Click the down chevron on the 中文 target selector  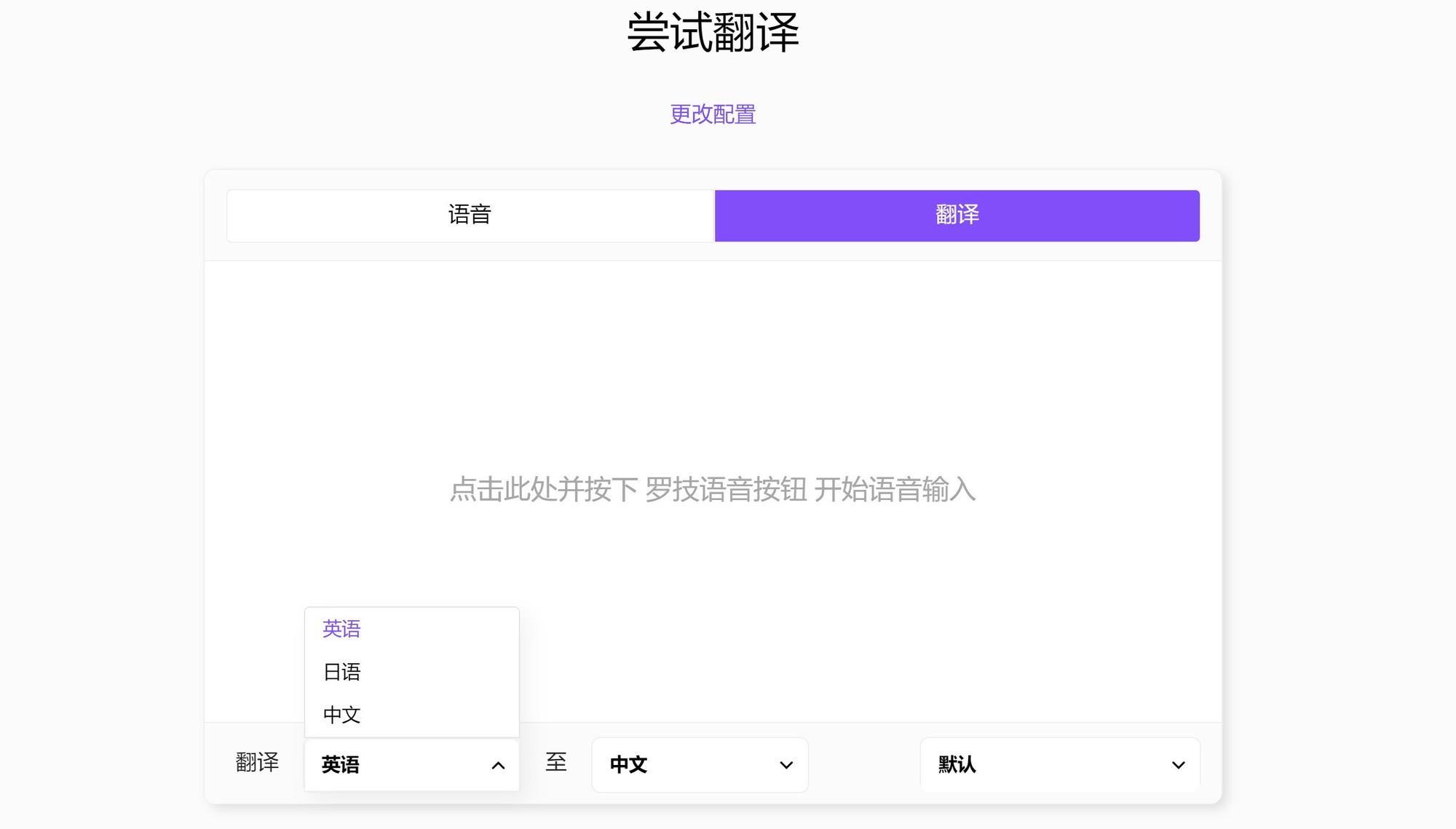(785, 765)
